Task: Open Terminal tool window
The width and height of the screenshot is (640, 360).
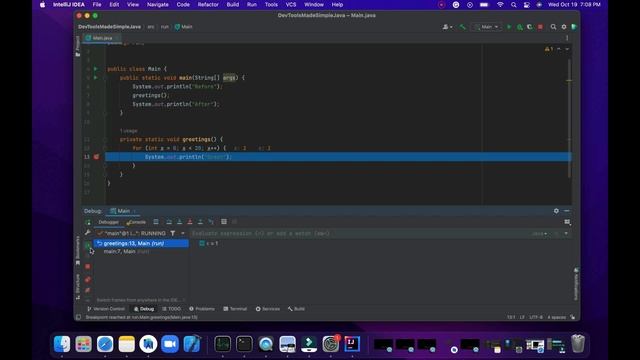Action: coord(235,309)
